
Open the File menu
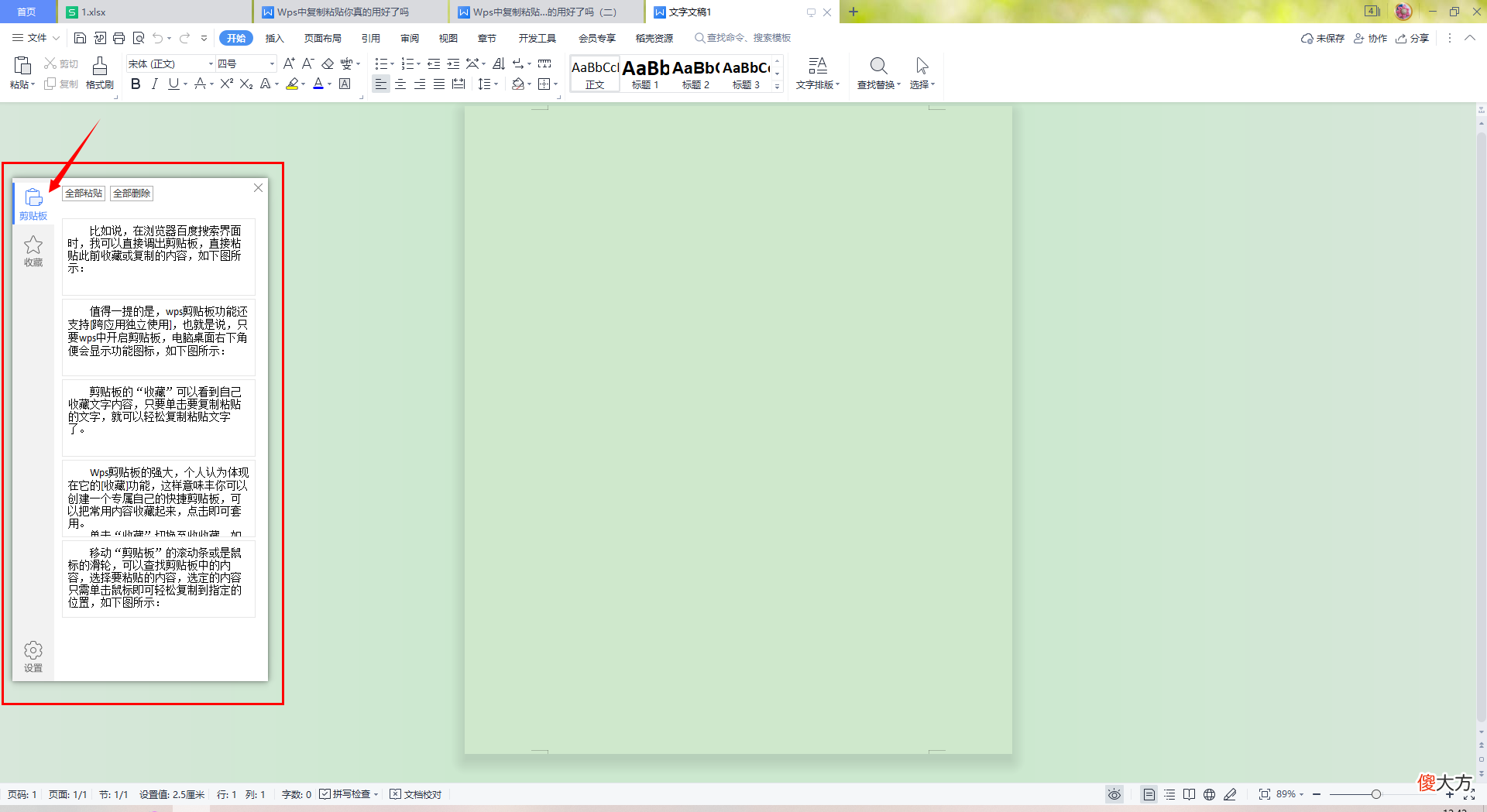[36, 38]
